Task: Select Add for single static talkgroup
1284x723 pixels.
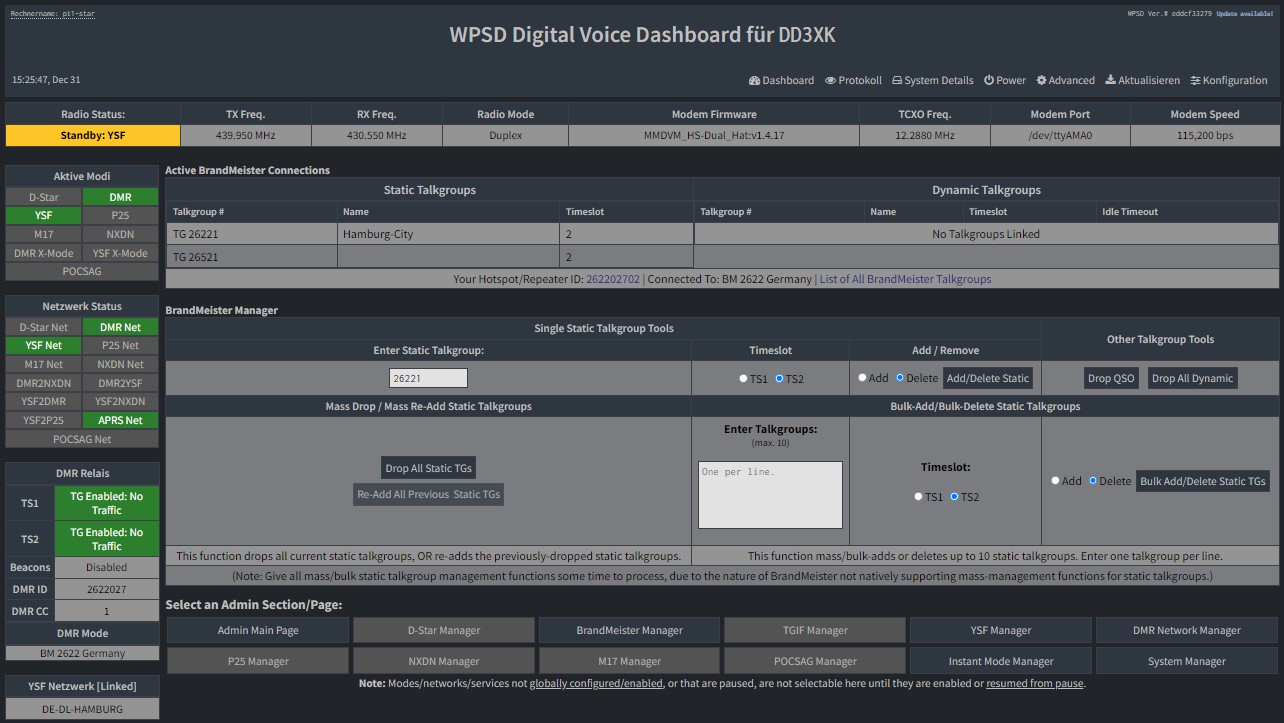Action: click(x=862, y=378)
